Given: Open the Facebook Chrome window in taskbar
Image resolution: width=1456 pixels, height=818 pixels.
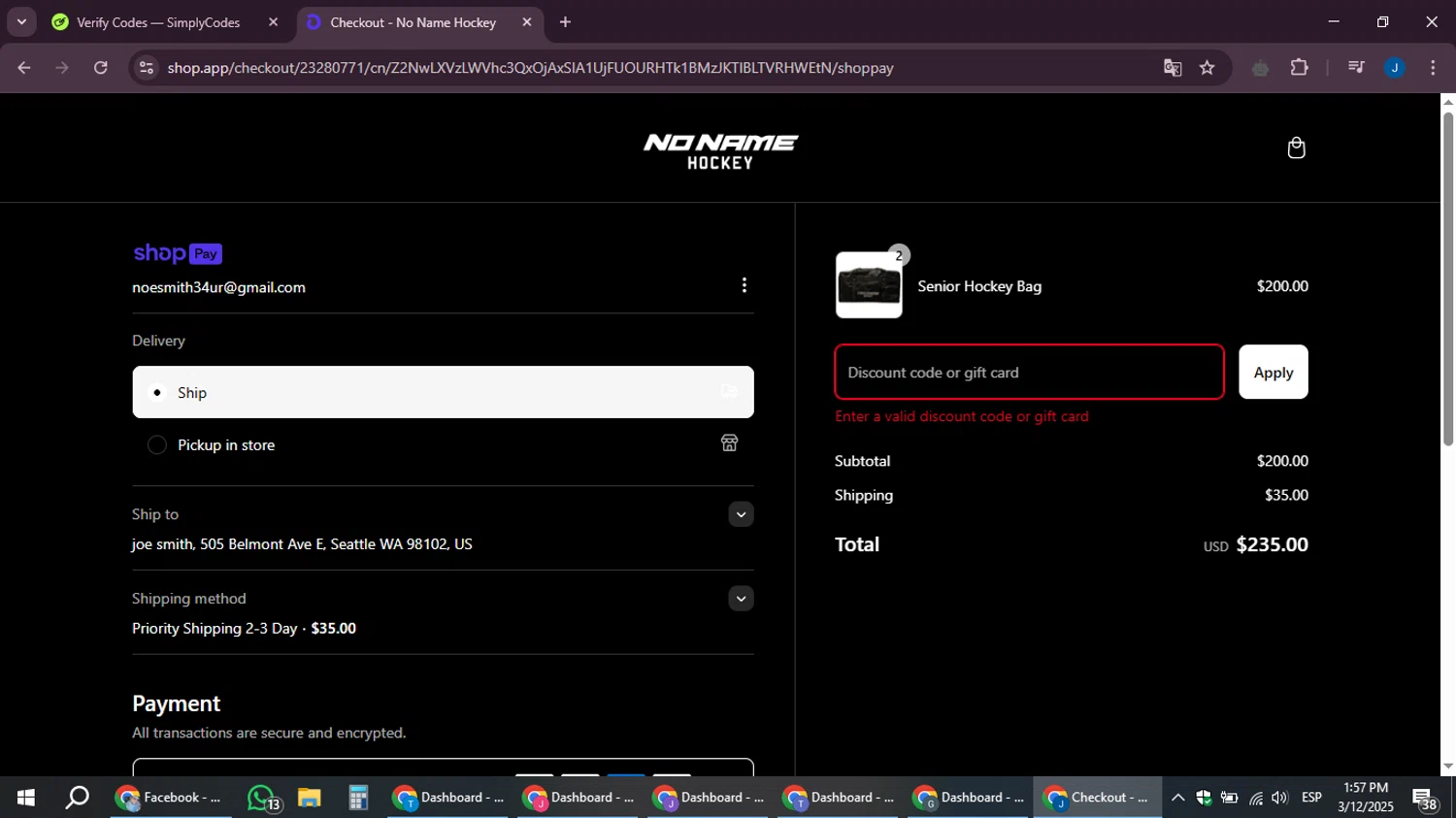Looking at the screenshot, I should [170, 798].
